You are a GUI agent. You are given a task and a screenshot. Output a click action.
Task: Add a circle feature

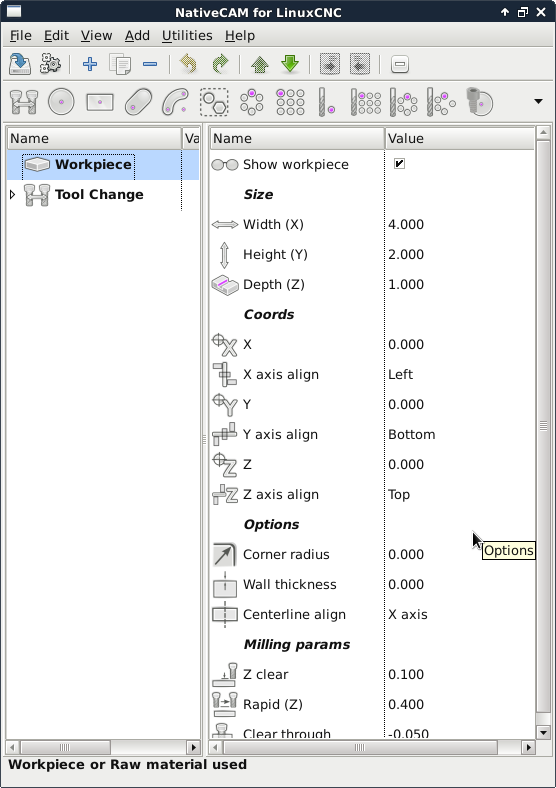(x=61, y=102)
